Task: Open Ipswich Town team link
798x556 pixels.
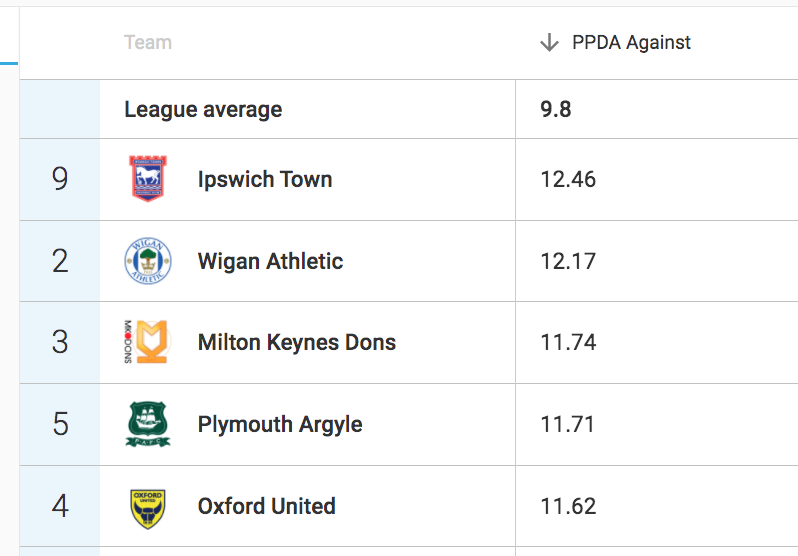Action: coord(265,180)
